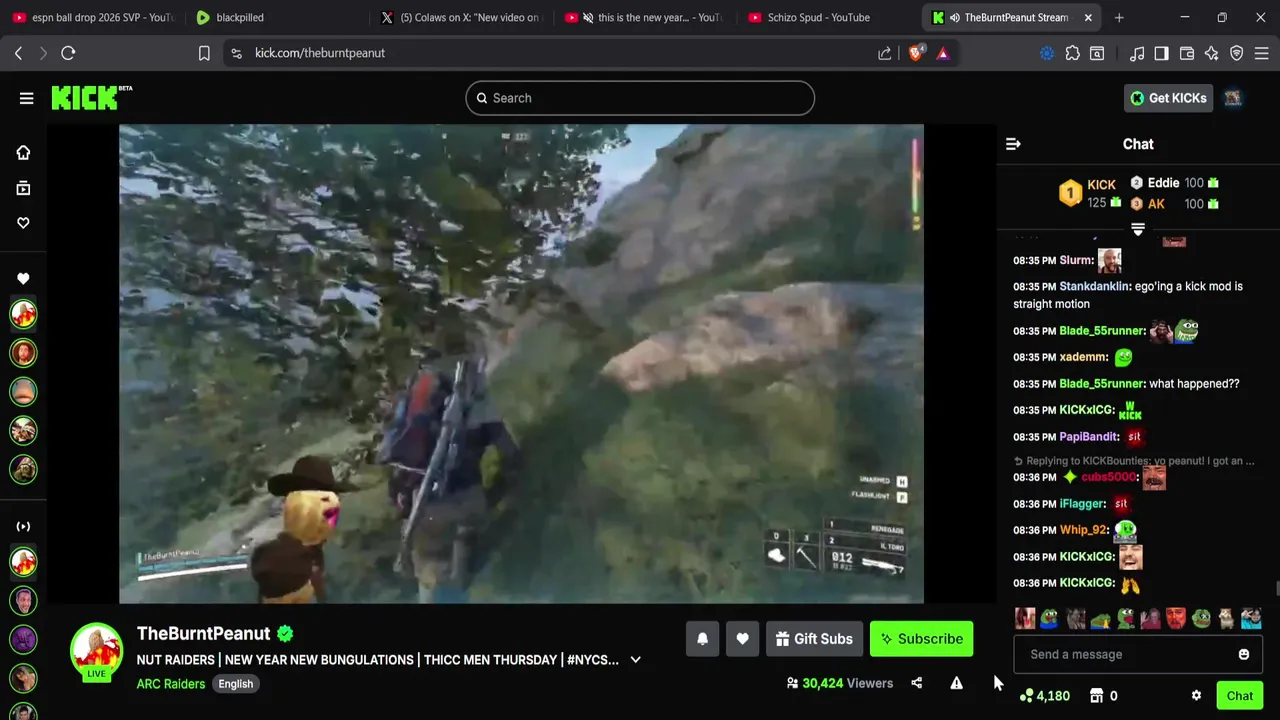This screenshot has height=720, width=1280.
Task: Switch to the Colaws on X tab
Action: tap(461, 17)
